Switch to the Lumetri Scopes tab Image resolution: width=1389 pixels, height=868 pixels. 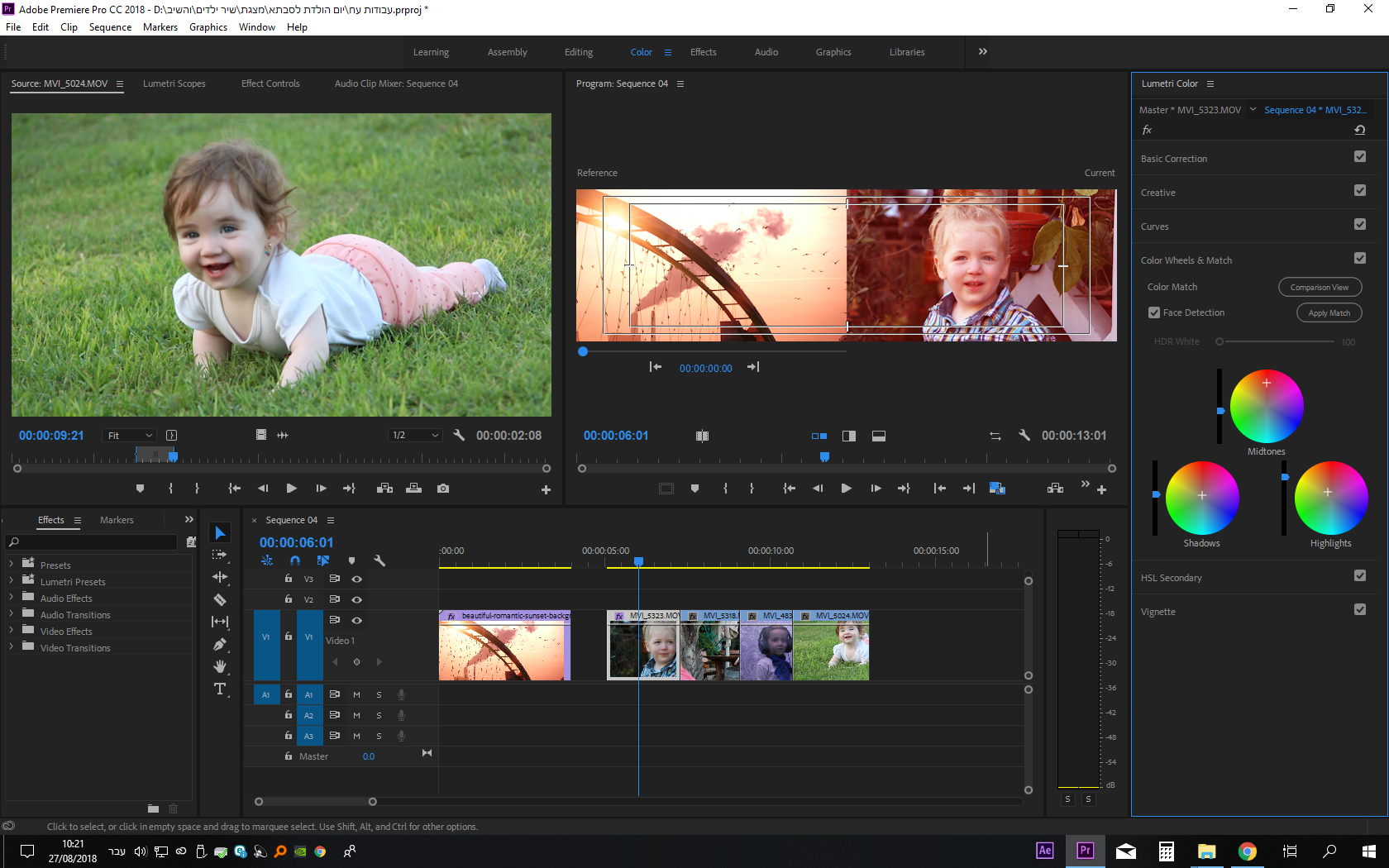174,83
